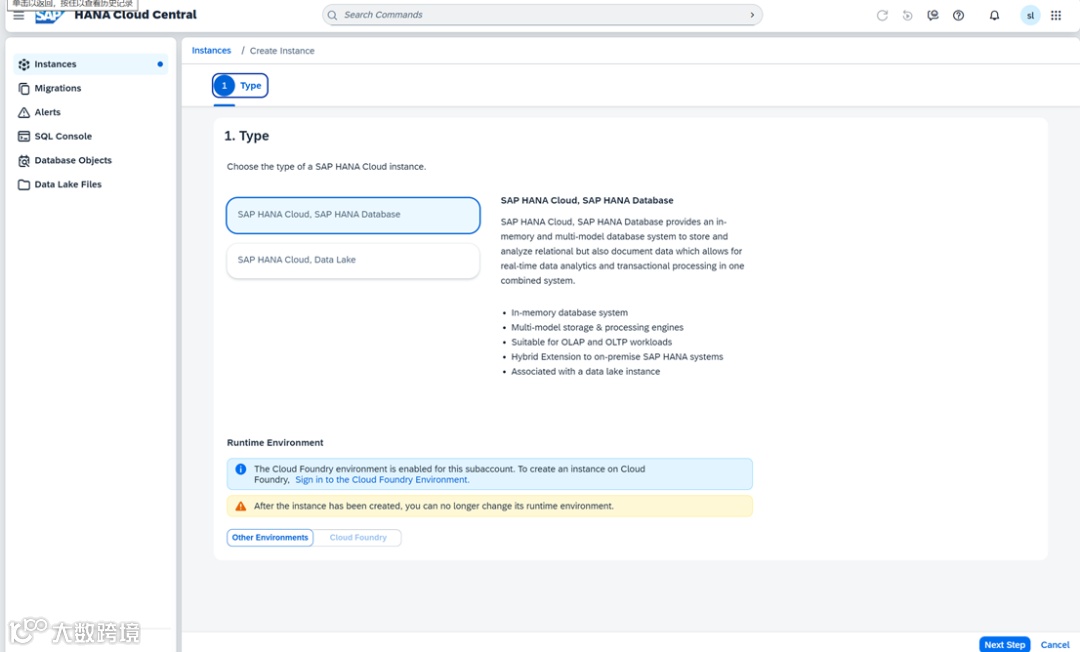Click 'Suitable for OLAP and OLTP workloads' bullet
Viewport: 1080px width, 652px height.
(591, 342)
